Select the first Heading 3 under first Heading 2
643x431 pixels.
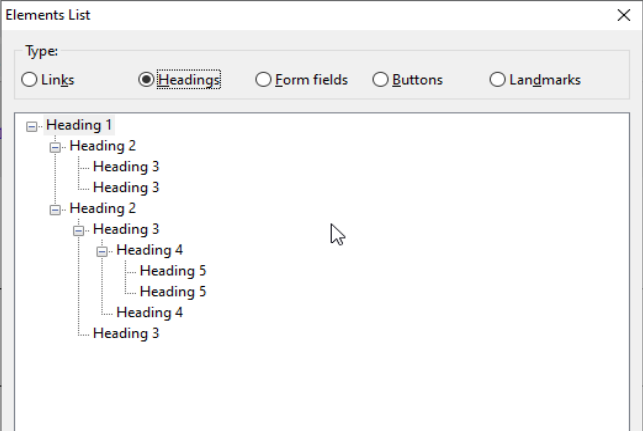click(x=126, y=167)
